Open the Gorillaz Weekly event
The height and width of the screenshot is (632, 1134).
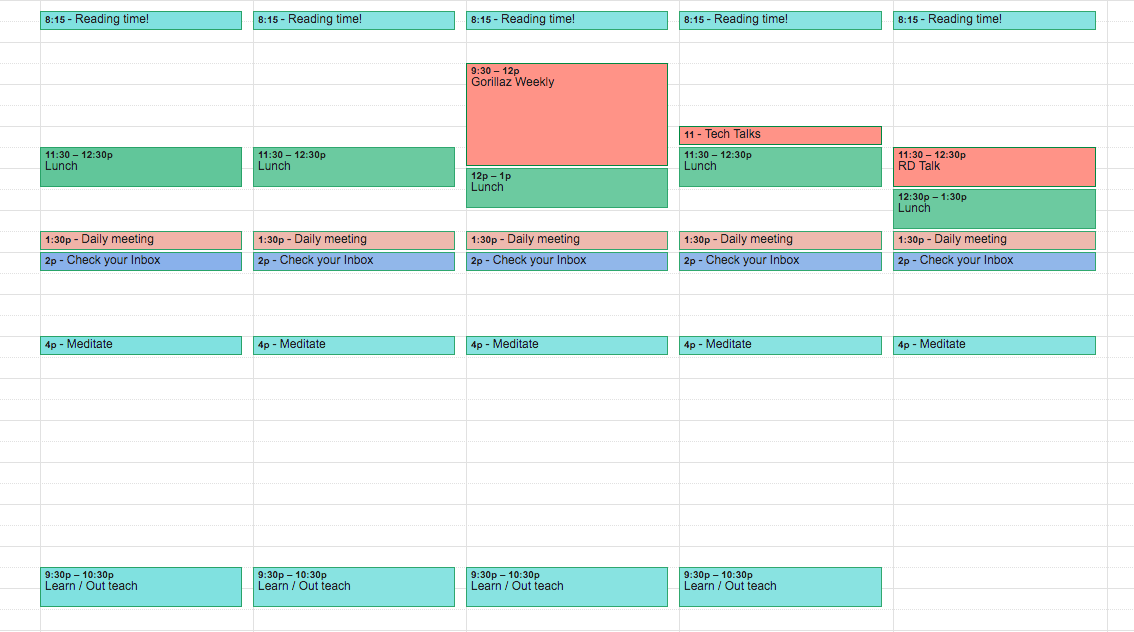[567, 114]
